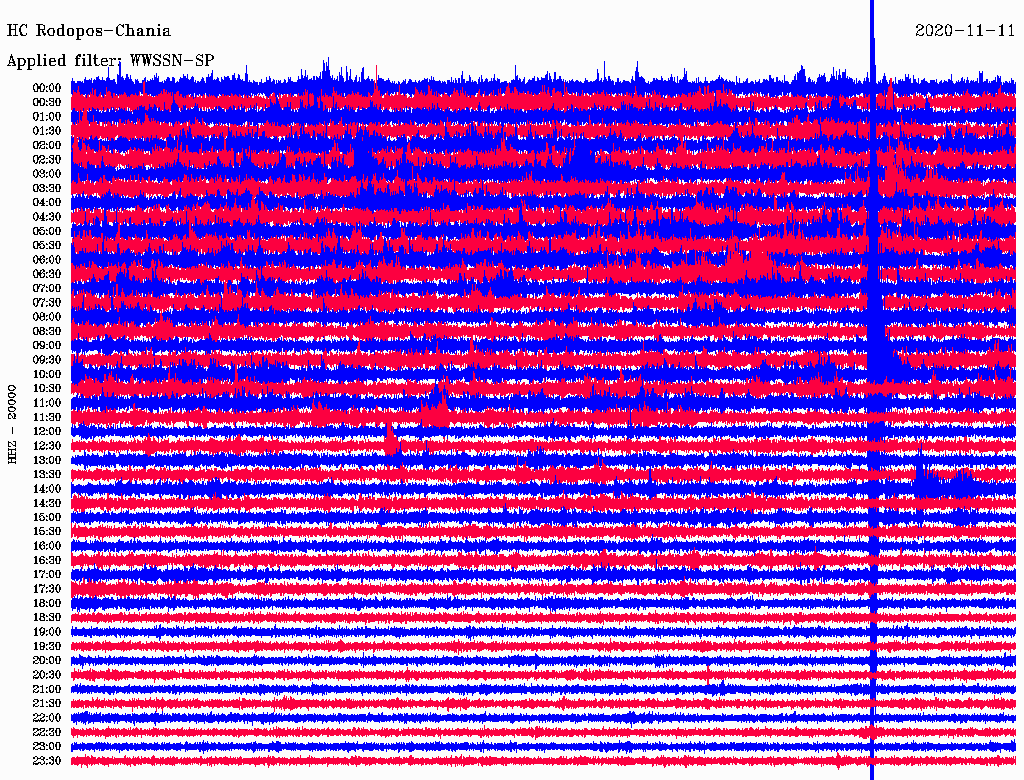Select the 04:30 time label
The image size is (1024, 780).
coord(47,217)
